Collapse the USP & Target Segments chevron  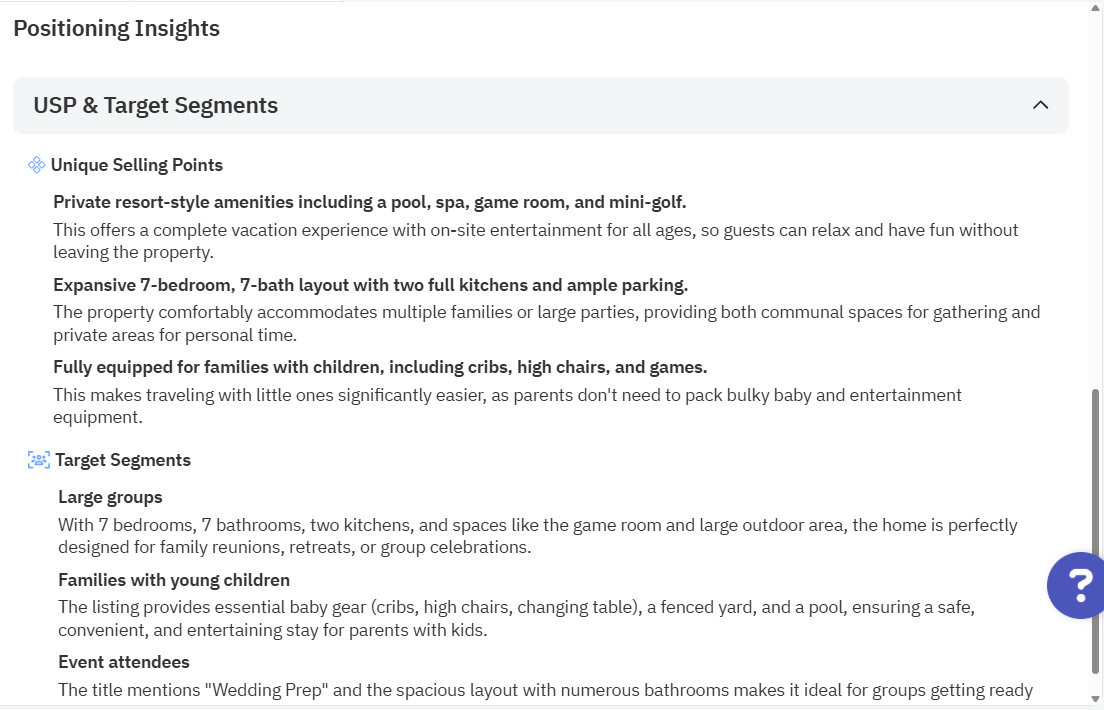click(1040, 105)
